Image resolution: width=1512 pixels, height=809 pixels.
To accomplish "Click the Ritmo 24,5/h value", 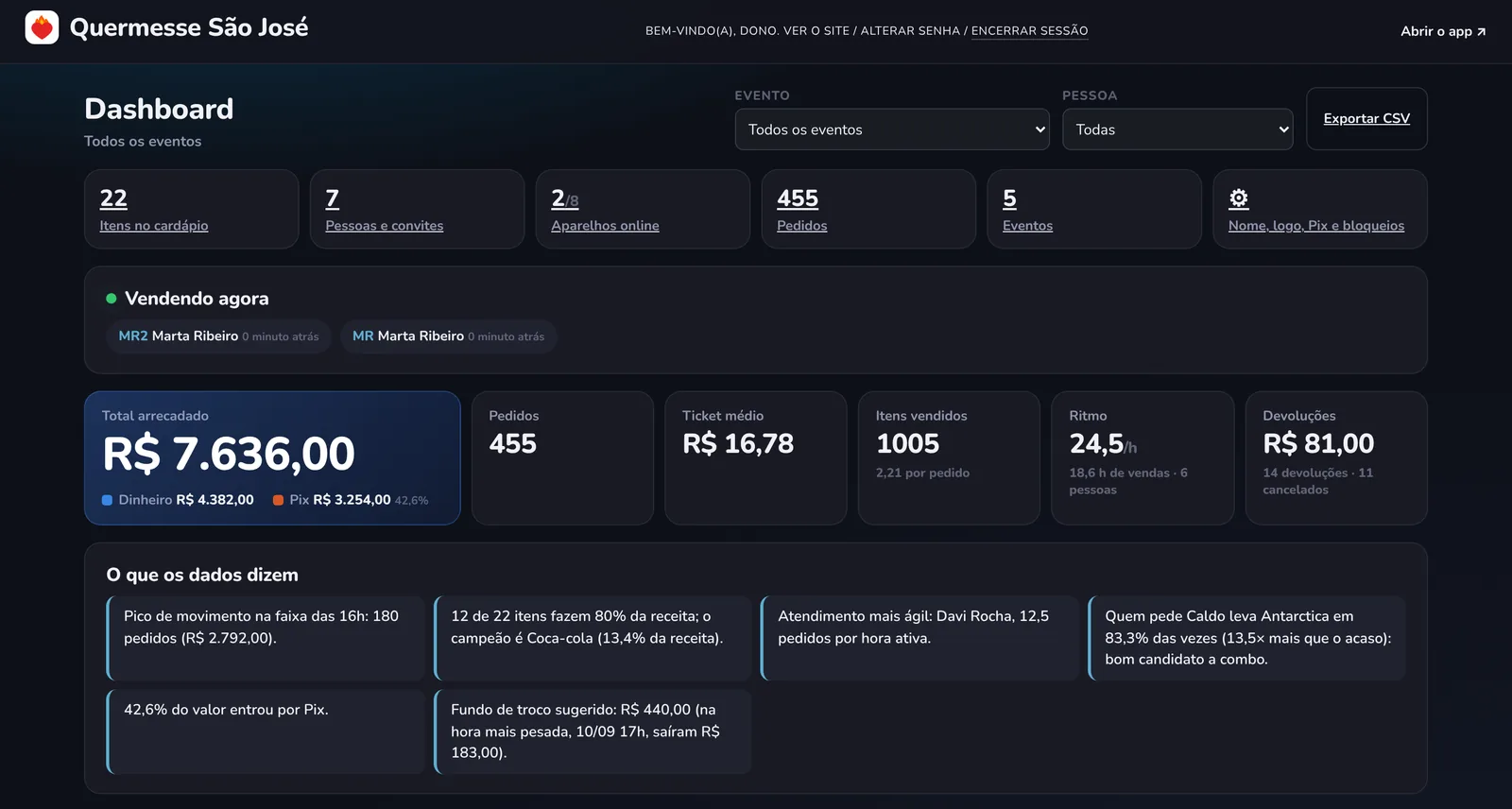I will coord(1103,443).
